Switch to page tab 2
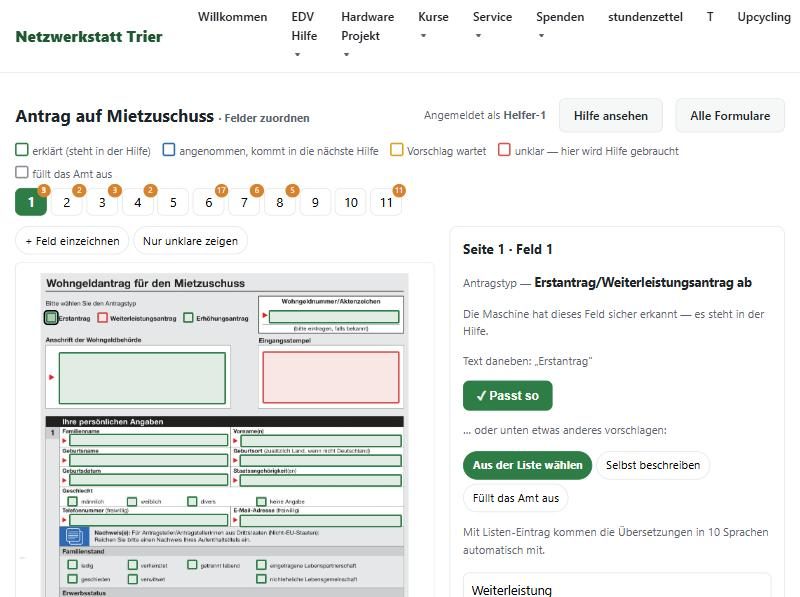Viewport: 800px width, 597px height. (x=67, y=202)
